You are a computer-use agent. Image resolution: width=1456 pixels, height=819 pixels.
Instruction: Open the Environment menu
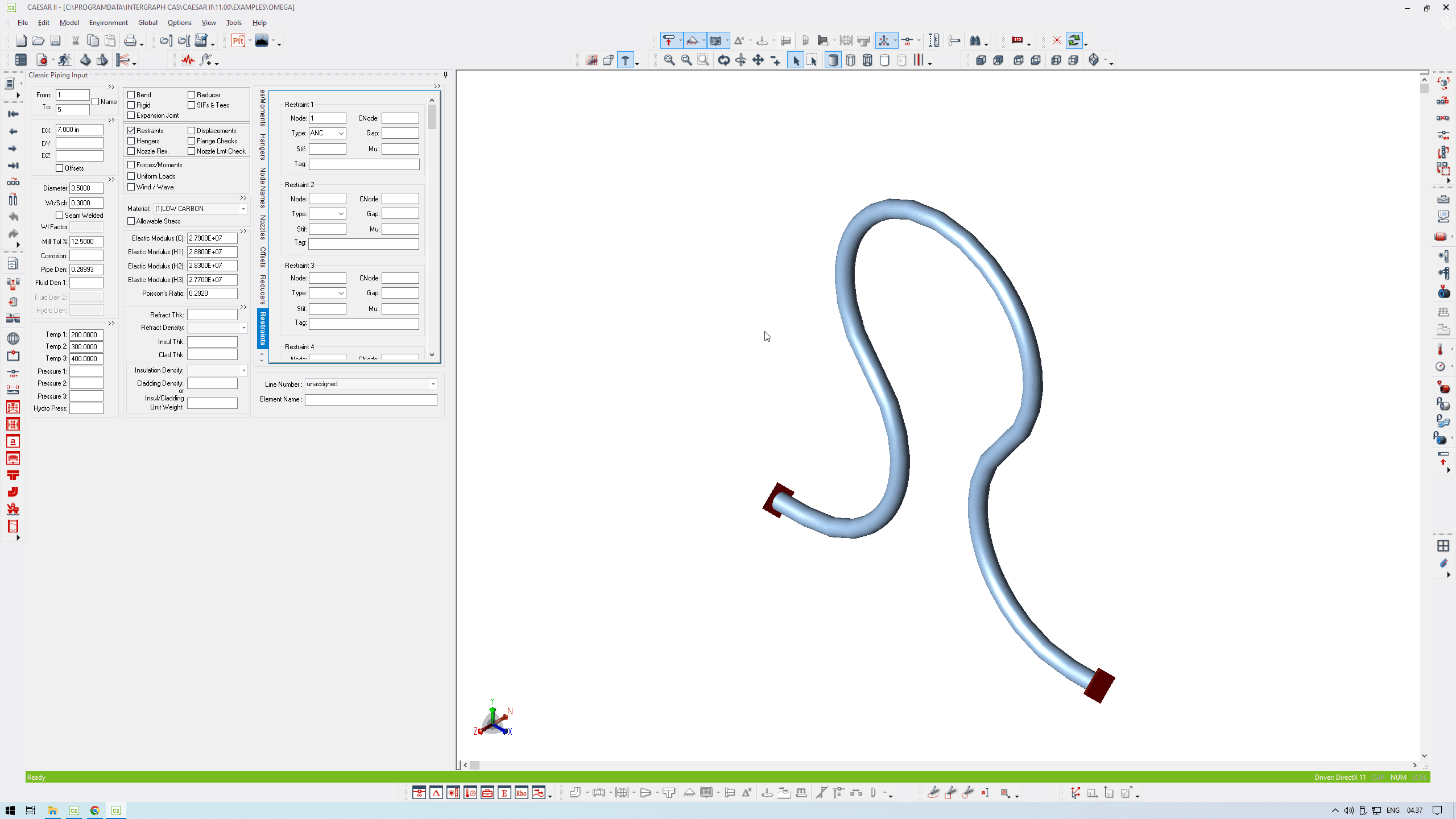click(108, 23)
